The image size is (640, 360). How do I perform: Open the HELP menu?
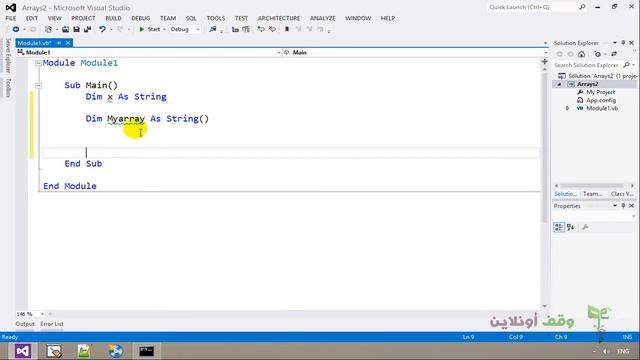(388, 18)
